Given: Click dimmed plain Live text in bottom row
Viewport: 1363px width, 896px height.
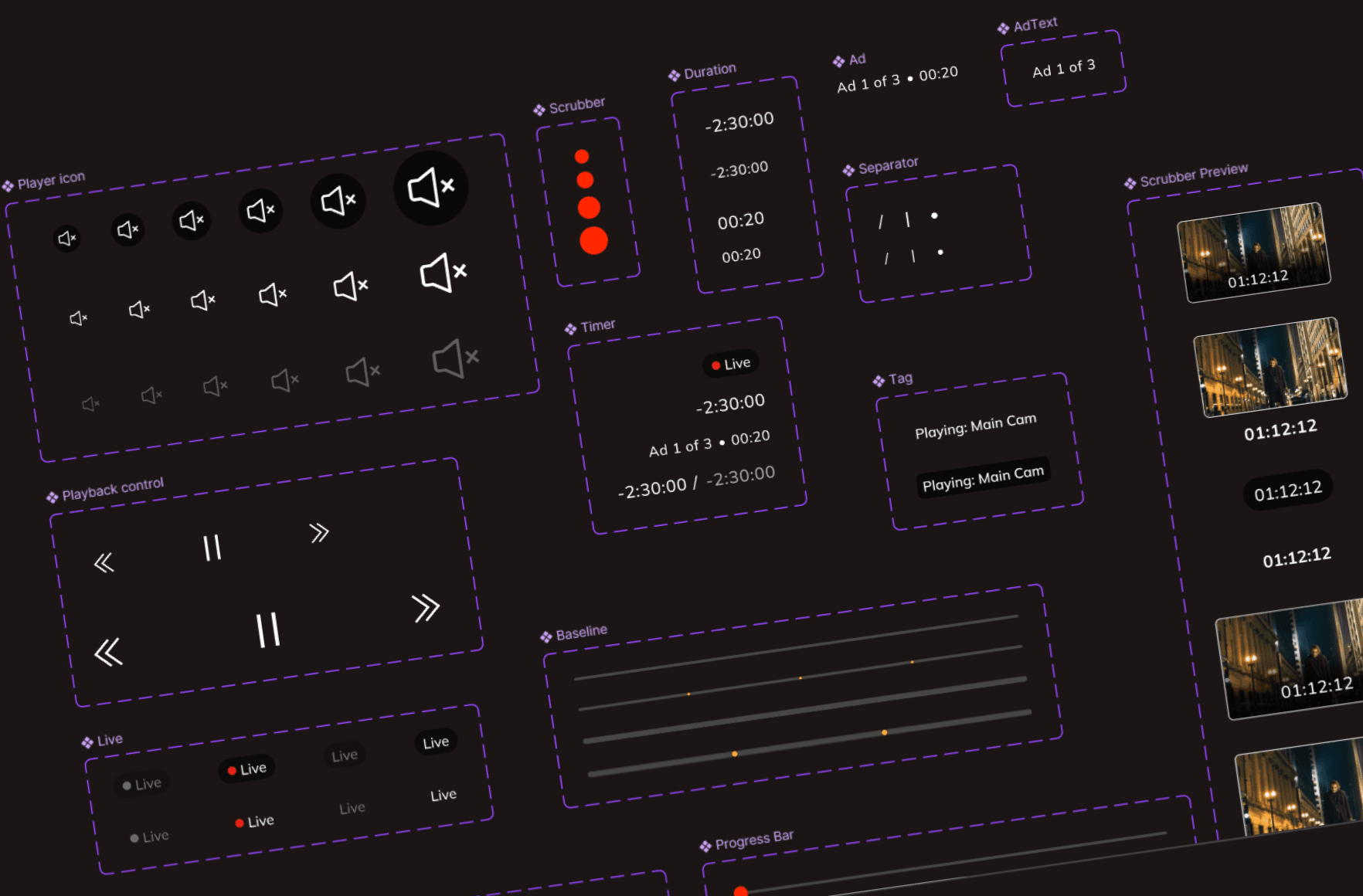Looking at the screenshot, I should click(352, 808).
